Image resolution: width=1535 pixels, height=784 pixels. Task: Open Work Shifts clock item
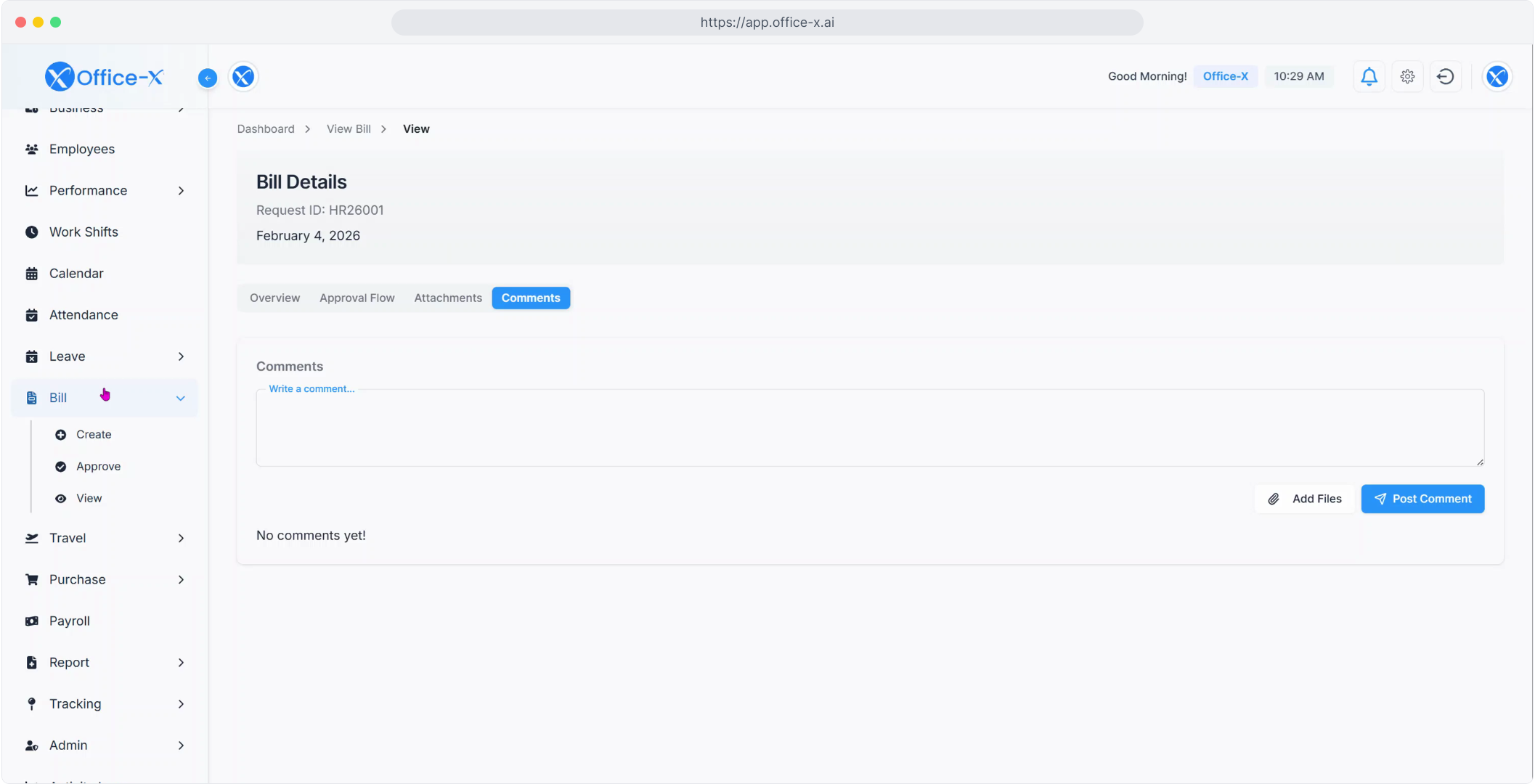click(83, 232)
